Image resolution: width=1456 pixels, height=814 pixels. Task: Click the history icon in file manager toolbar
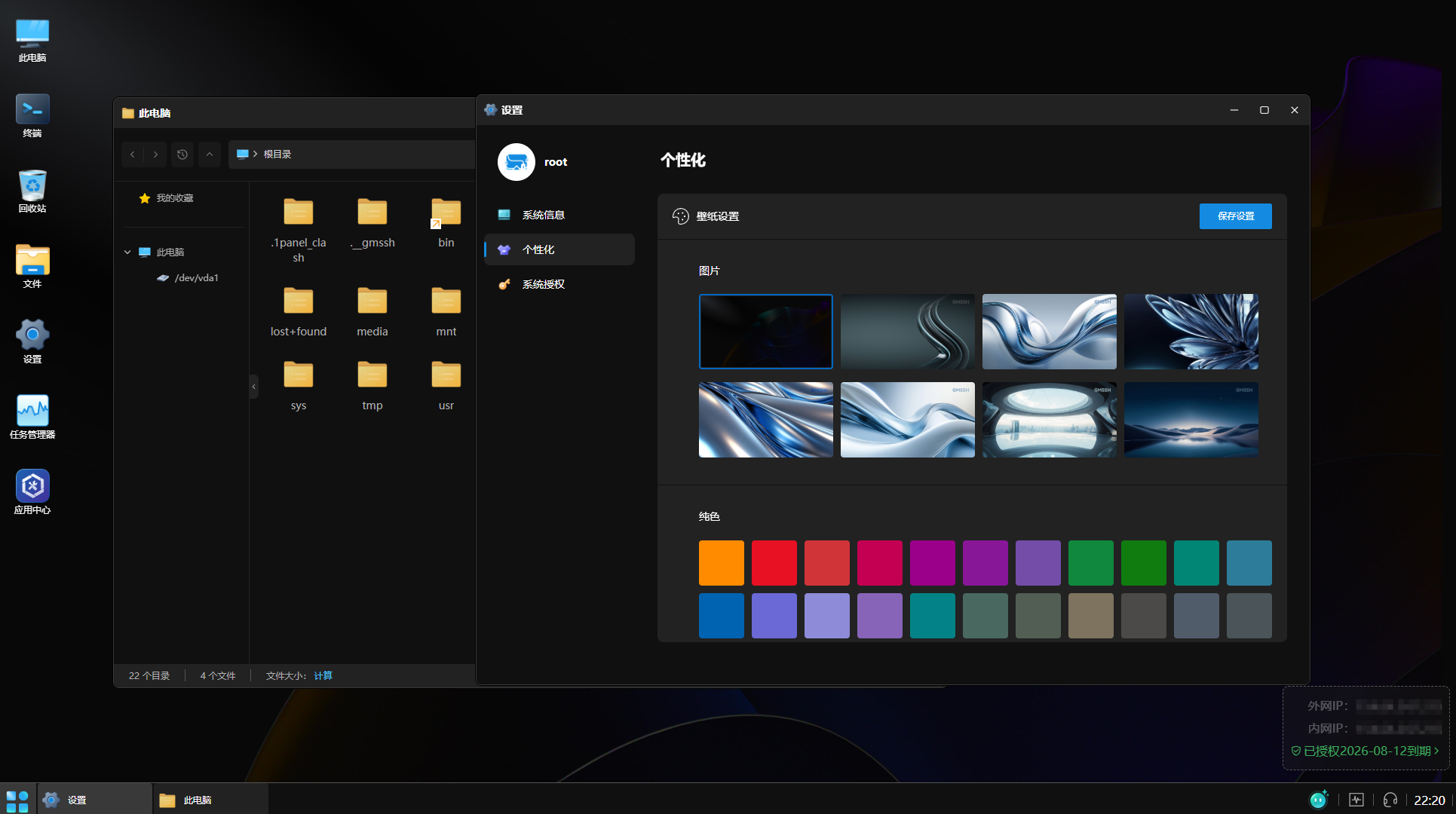point(182,155)
